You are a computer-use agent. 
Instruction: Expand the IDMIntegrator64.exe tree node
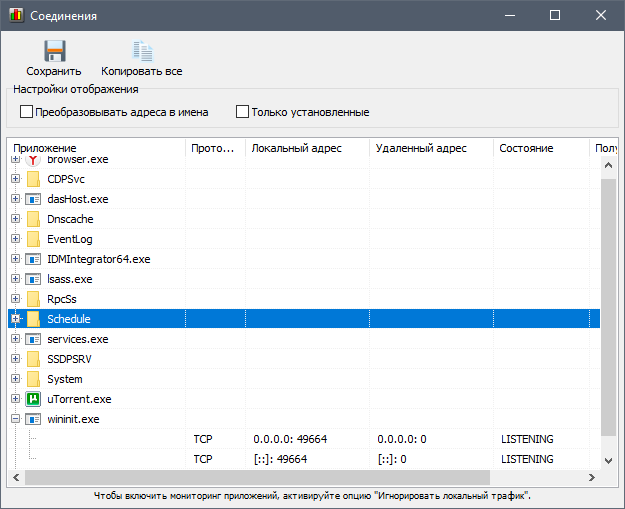pos(16,259)
